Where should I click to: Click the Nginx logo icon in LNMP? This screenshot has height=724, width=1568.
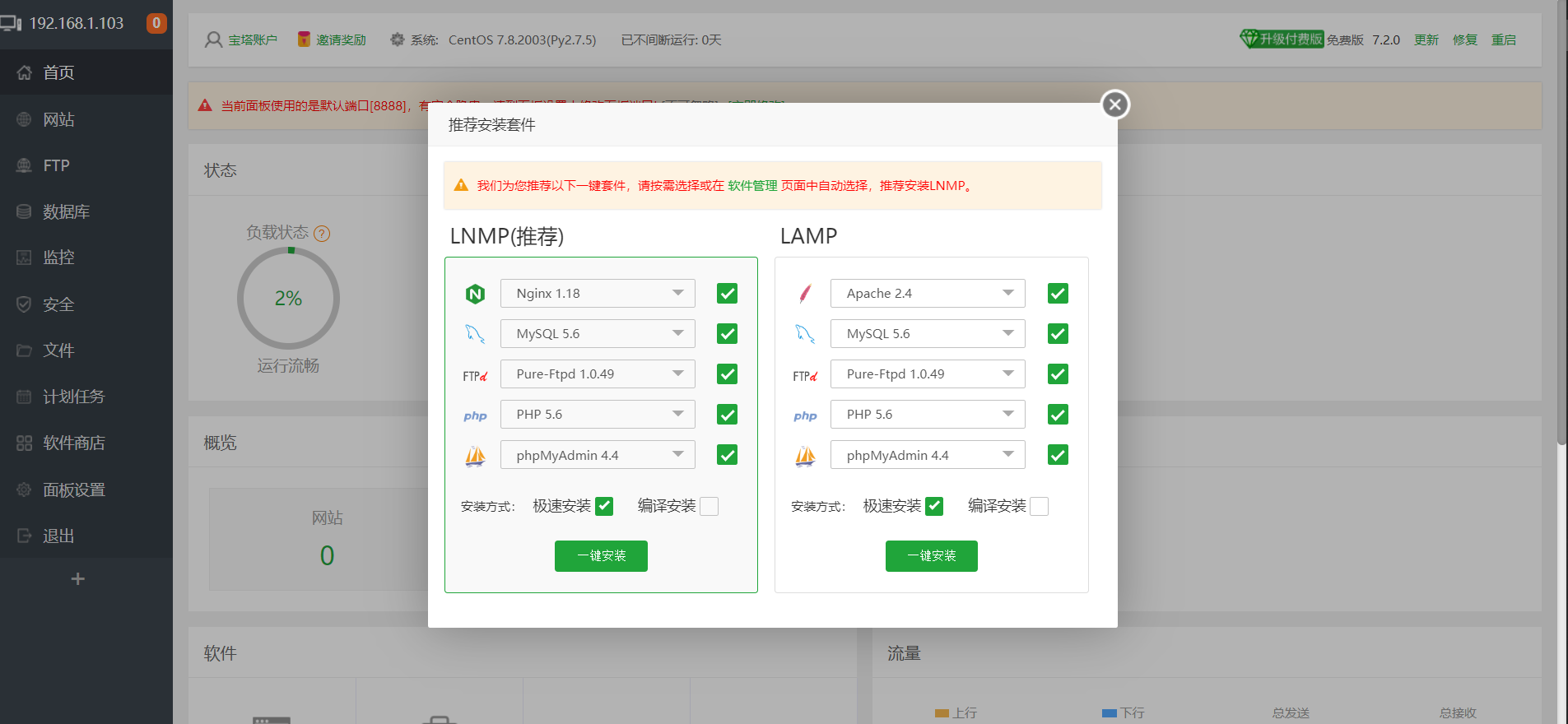[x=475, y=294]
